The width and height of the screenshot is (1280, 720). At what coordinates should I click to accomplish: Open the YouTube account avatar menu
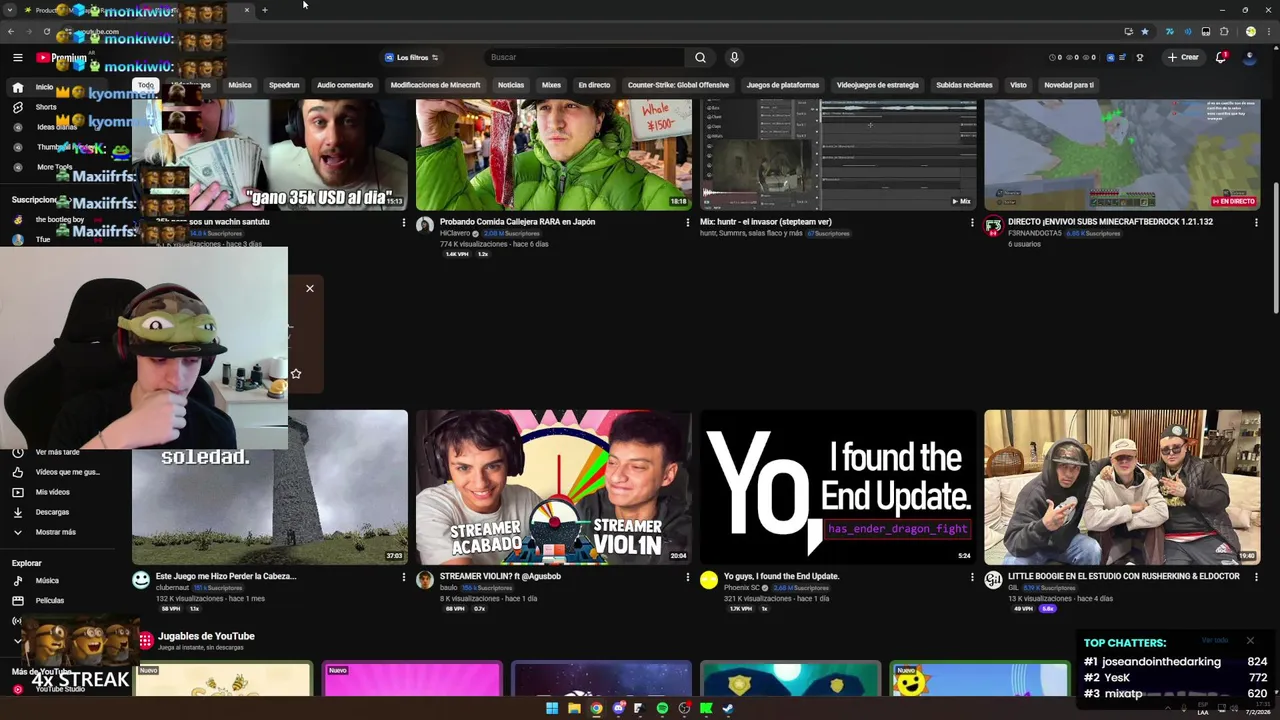pos(1249,57)
